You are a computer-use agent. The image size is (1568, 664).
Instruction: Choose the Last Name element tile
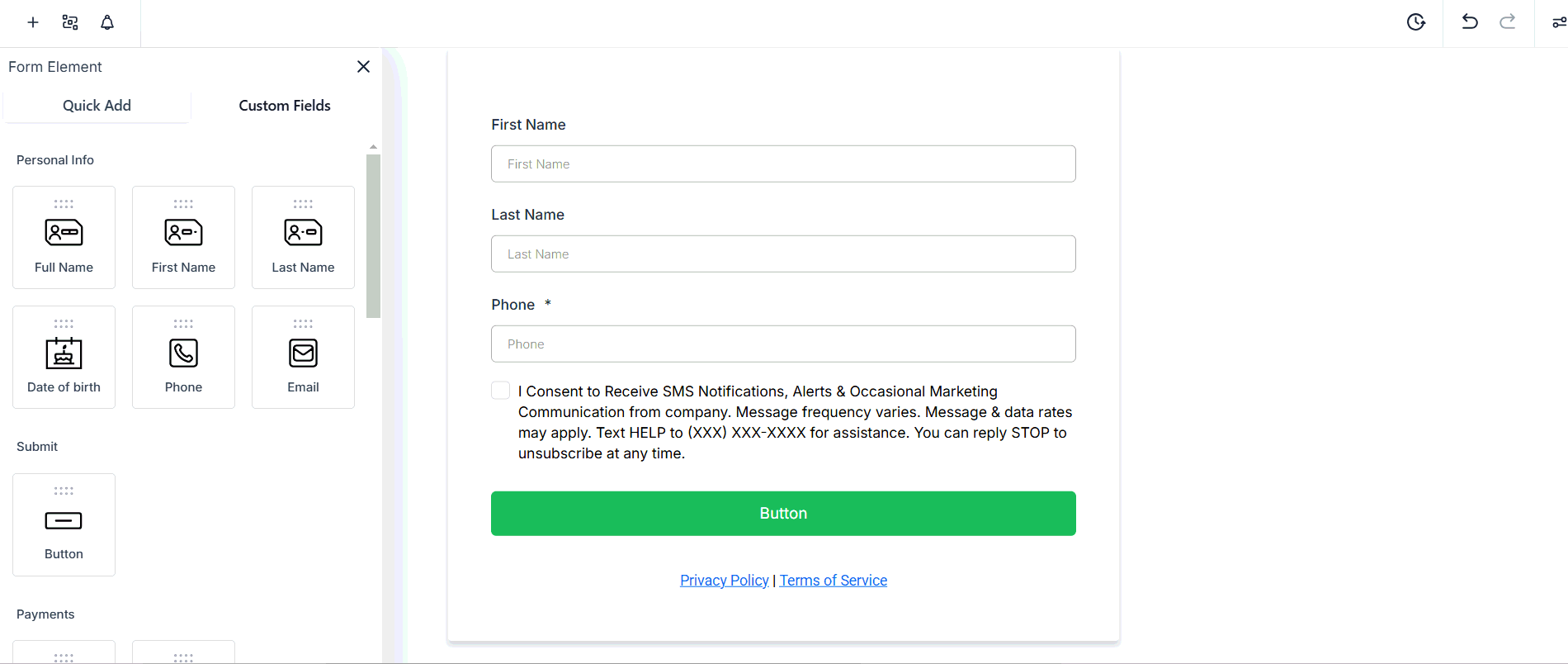tap(303, 237)
